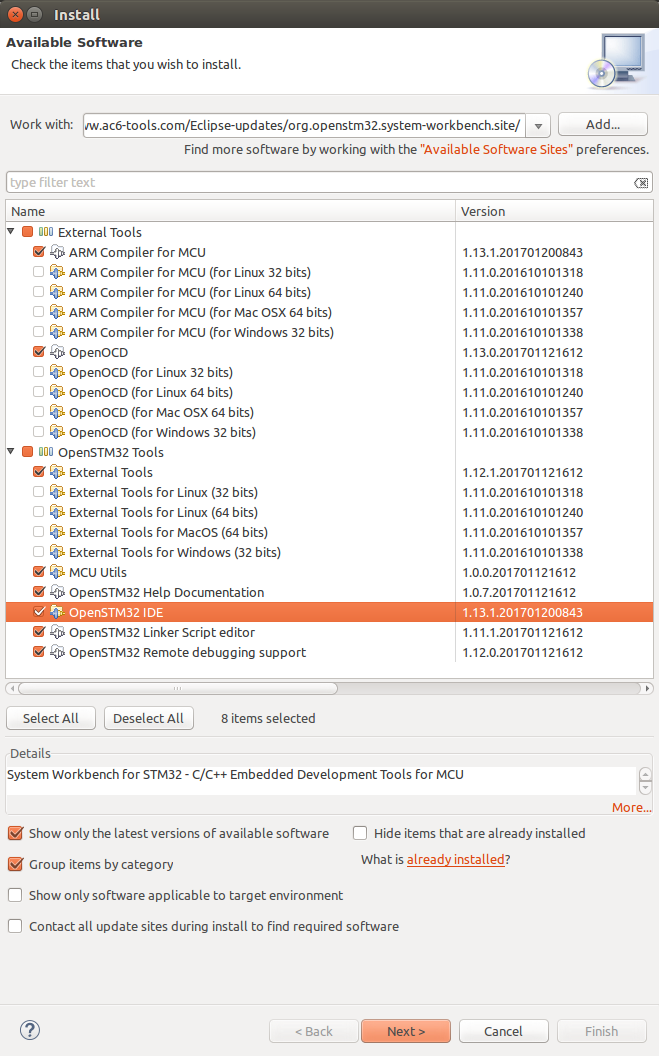Sort by the Version column header
659x1056 pixels.
click(x=554, y=211)
